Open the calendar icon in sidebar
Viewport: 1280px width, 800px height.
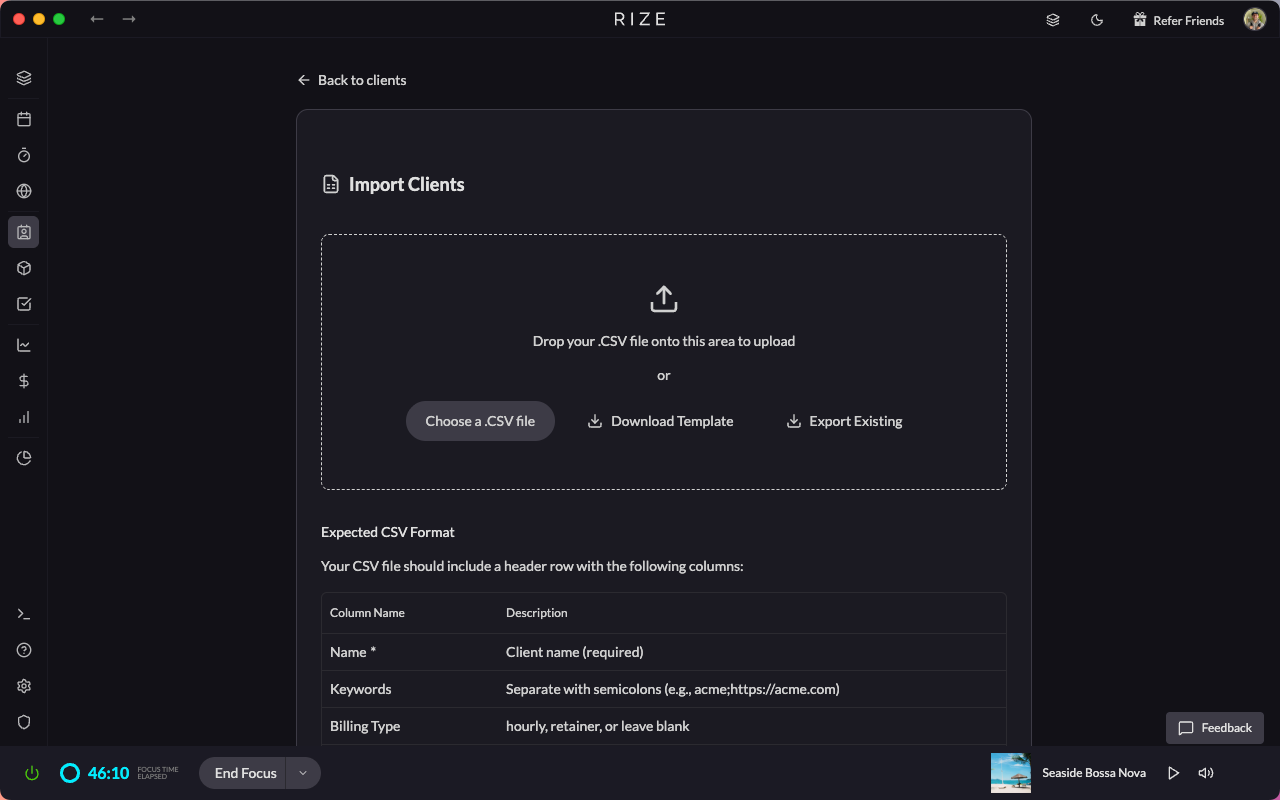click(24, 119)
